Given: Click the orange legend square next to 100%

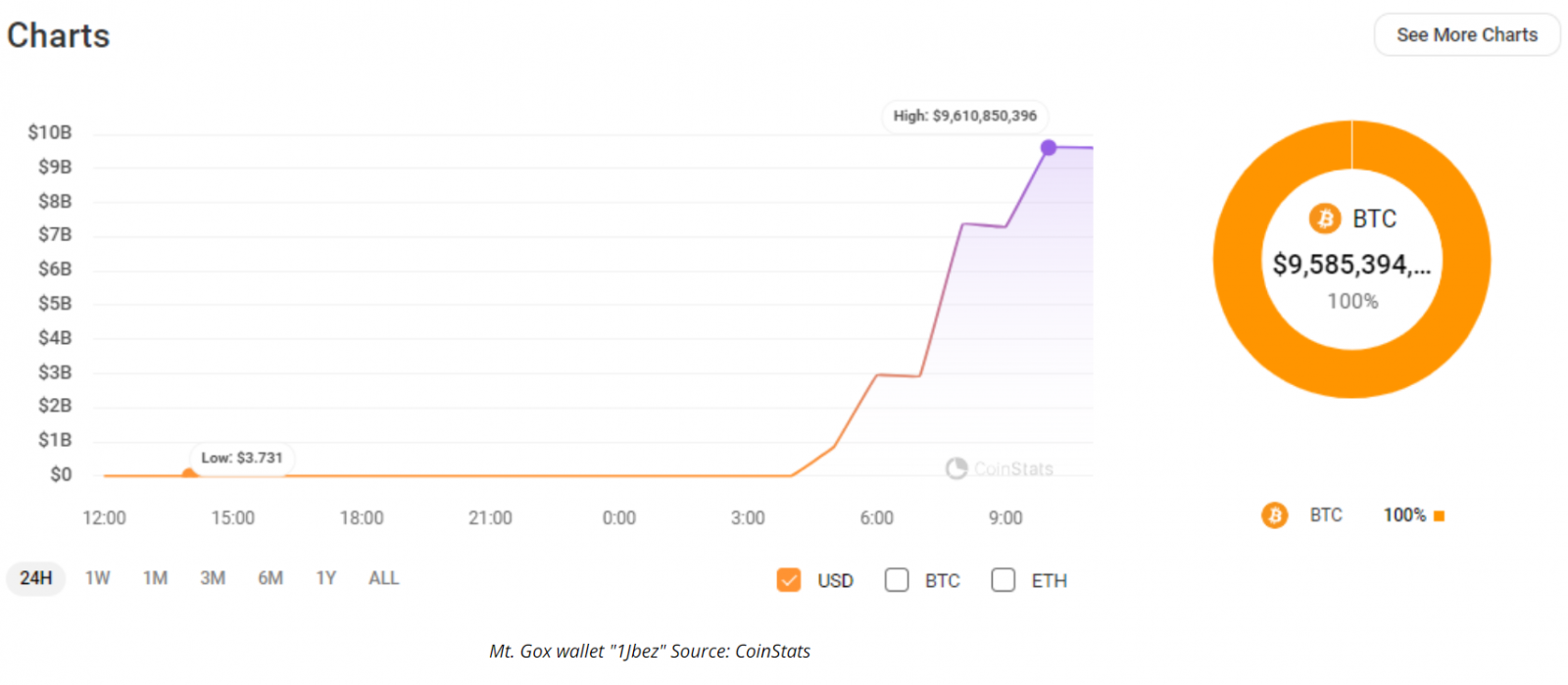Looking at the screenshot, I should pos(1437,514).
